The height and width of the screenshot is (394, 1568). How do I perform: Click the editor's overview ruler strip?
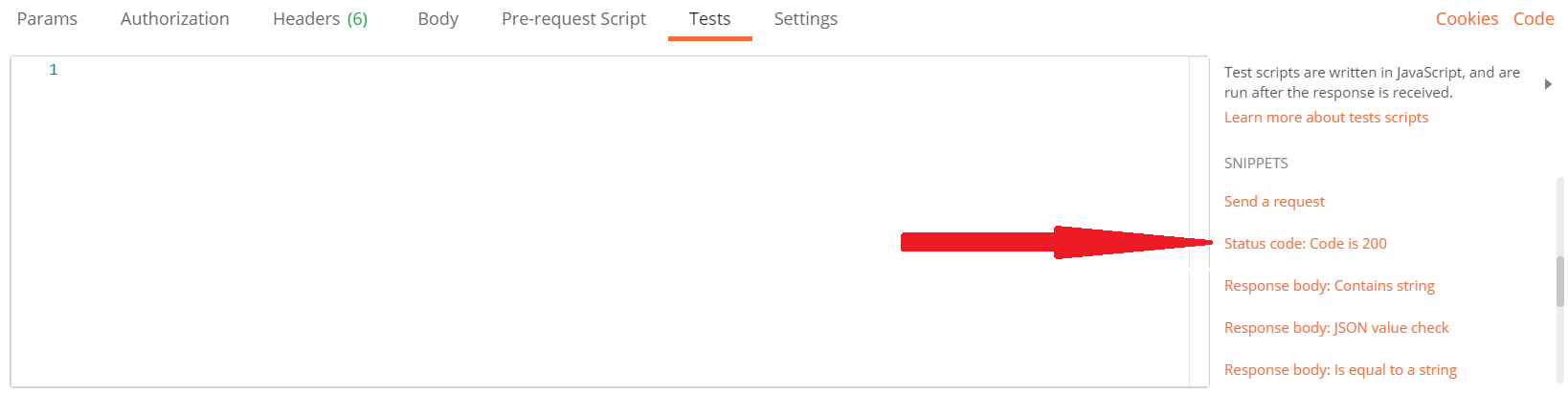point(1198,221)
